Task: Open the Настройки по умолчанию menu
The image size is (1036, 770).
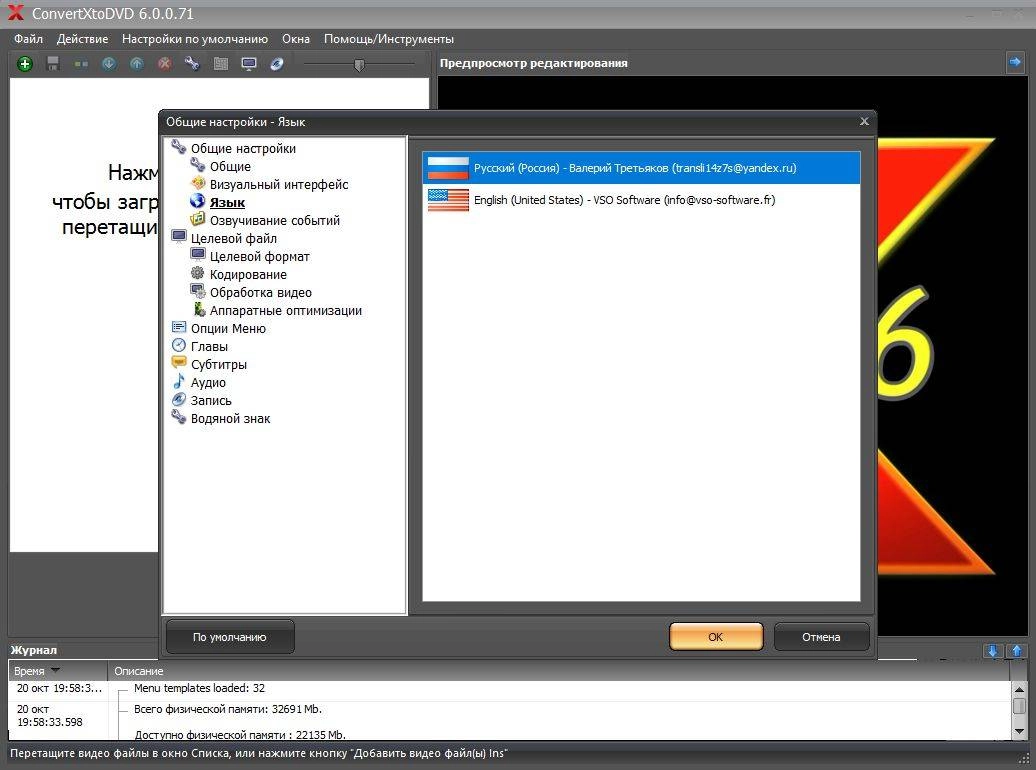Action: pos(195,39)
